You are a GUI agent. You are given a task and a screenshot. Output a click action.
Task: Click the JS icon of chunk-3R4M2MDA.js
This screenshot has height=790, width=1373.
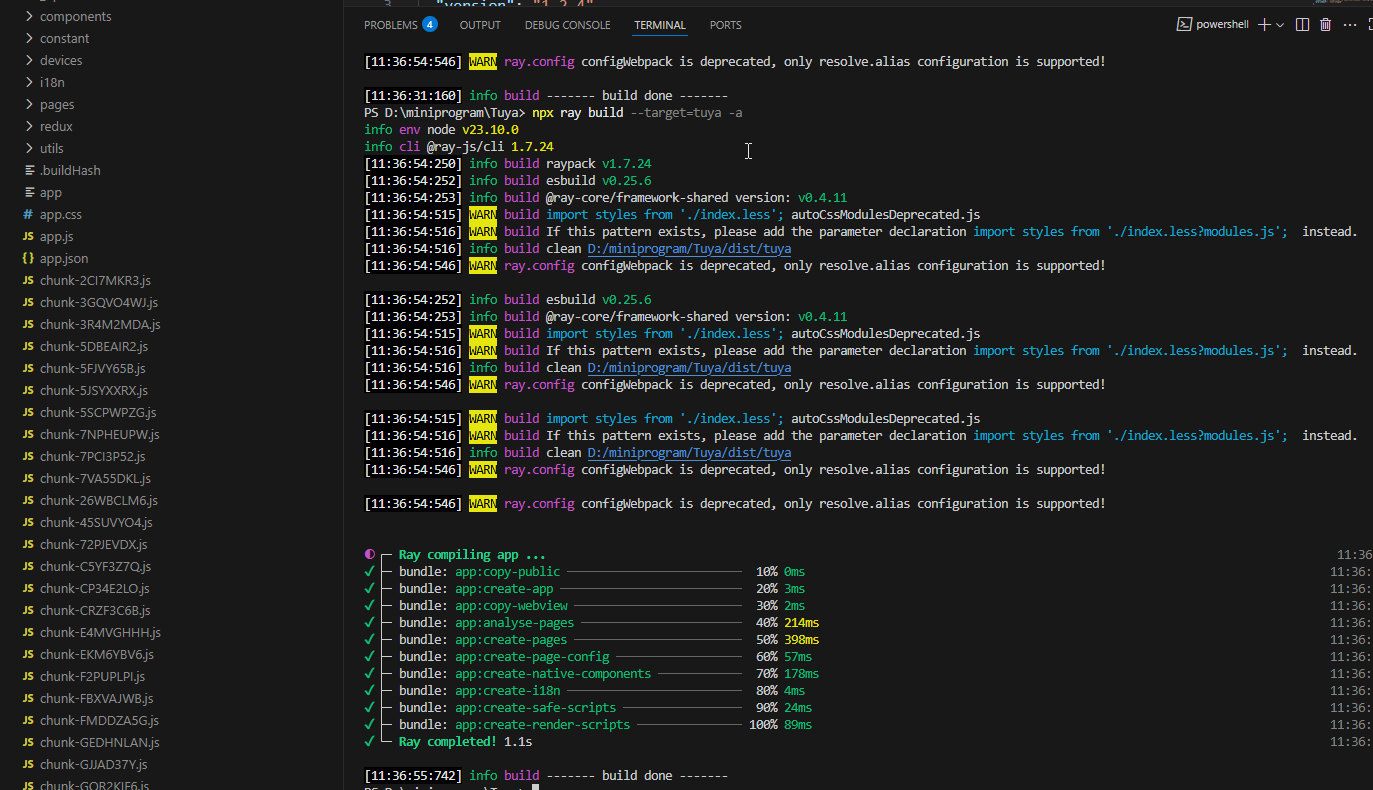[28, 324]
